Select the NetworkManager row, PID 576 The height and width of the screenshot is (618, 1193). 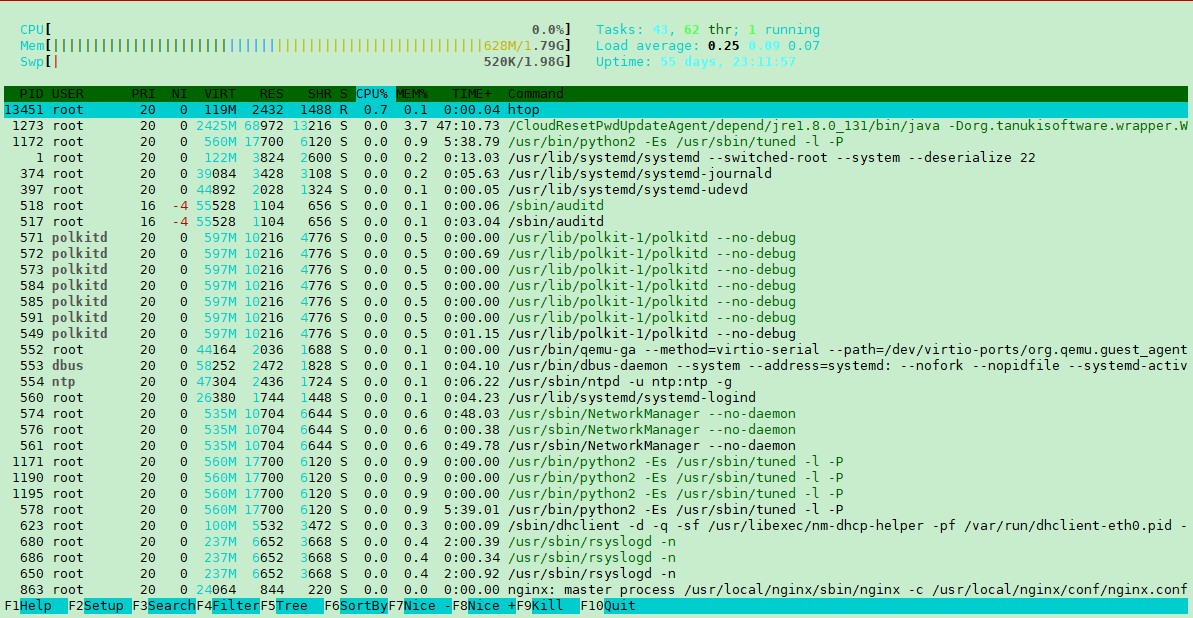tap(596, 429)
